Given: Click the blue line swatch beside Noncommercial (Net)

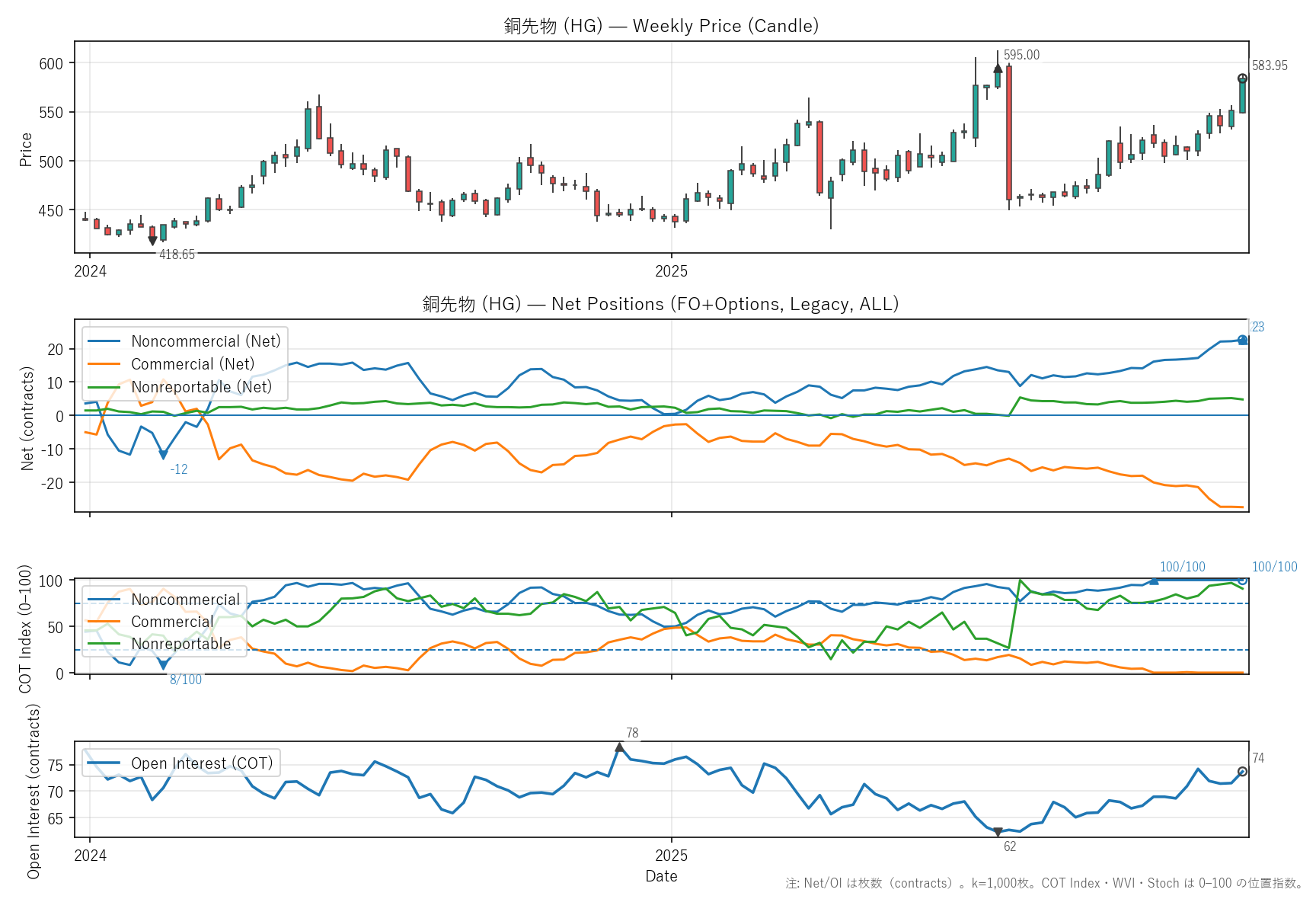Looking at the screenshot, I should (x=104, y=341).
